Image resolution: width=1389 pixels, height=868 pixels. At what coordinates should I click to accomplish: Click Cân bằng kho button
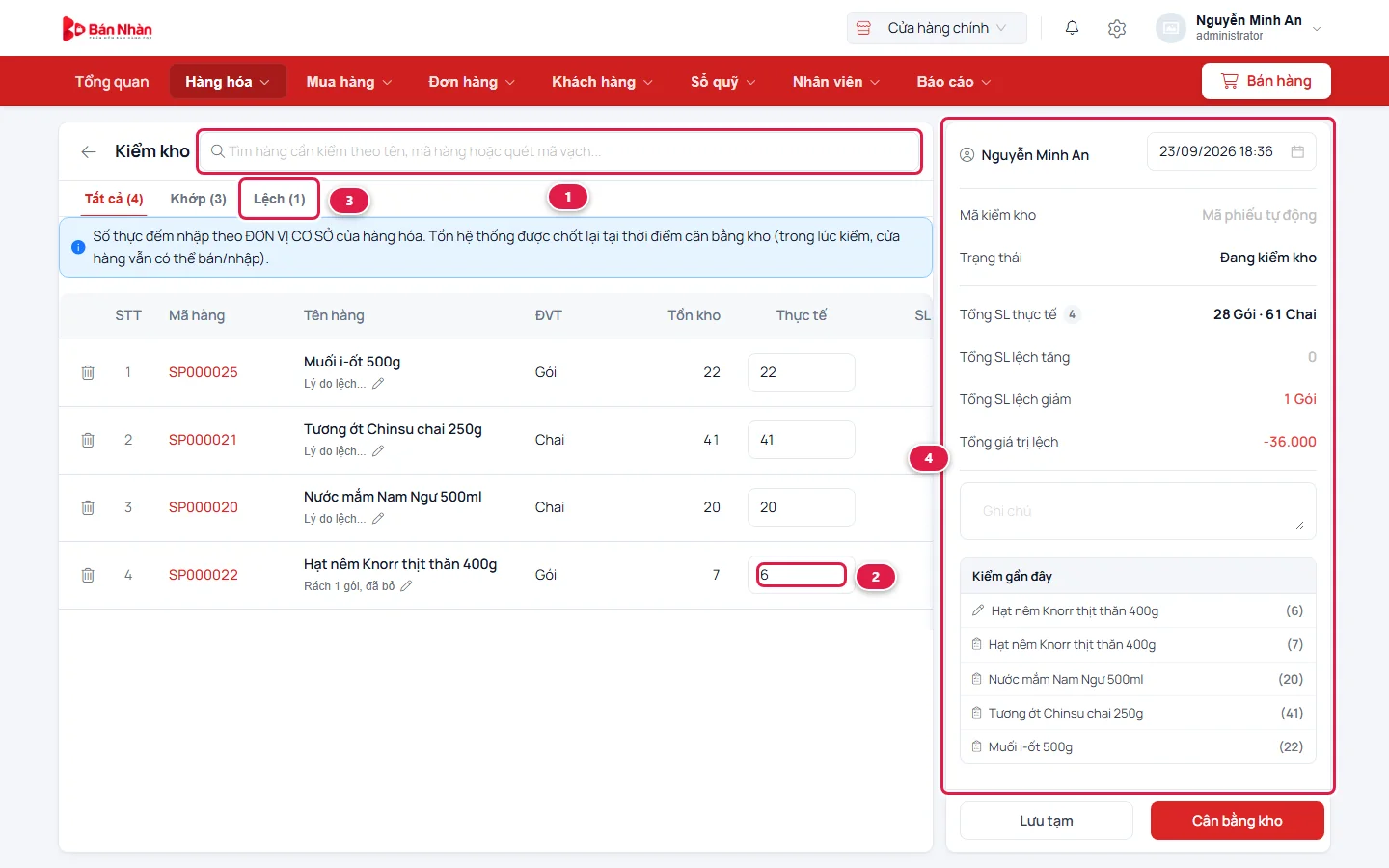[1238, 821]
